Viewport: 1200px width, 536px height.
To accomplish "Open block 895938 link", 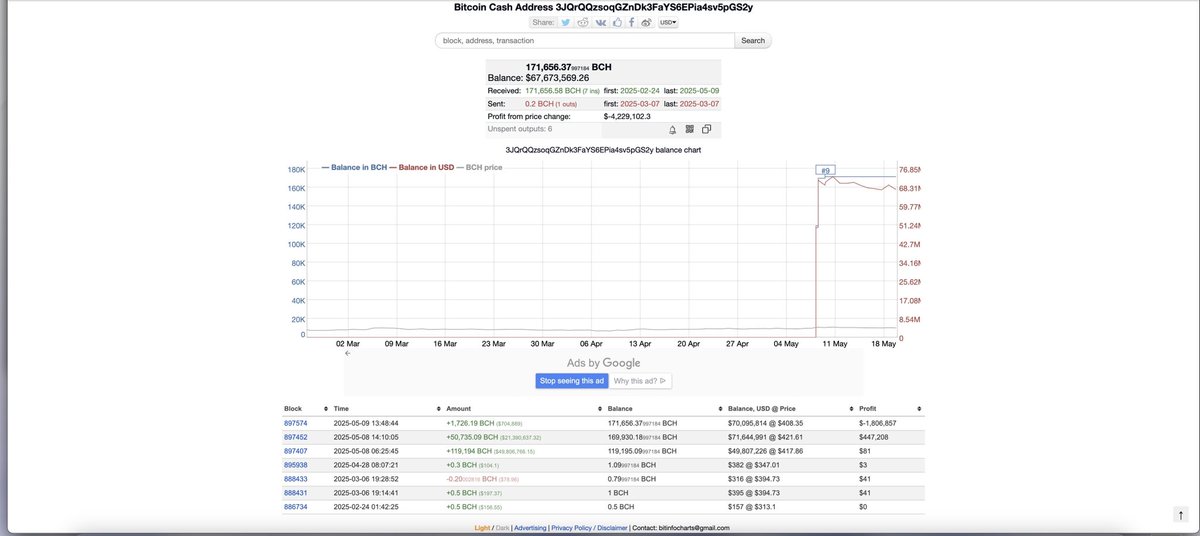I will coord(296,465).
